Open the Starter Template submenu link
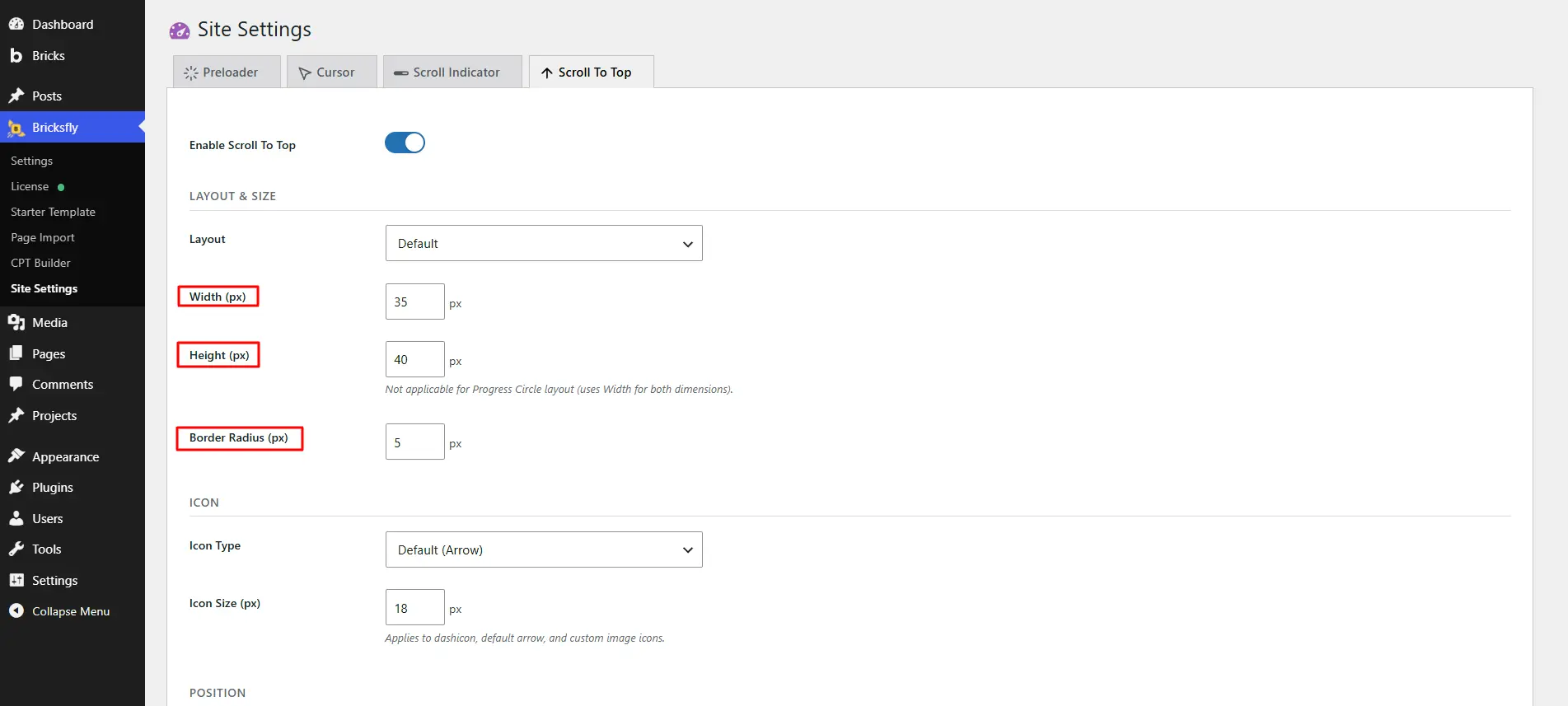Image resolution: width=1568 pixels, height=706 pixels. 53,212
